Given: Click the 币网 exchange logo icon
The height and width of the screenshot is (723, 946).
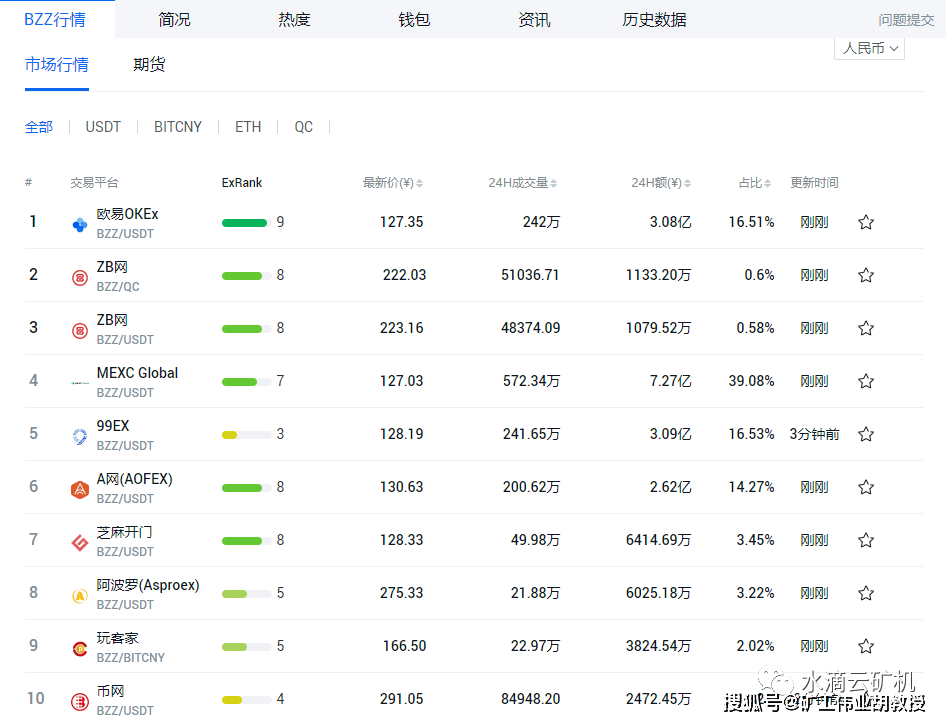Looking at the screenshot, I should tap(80, 701).
